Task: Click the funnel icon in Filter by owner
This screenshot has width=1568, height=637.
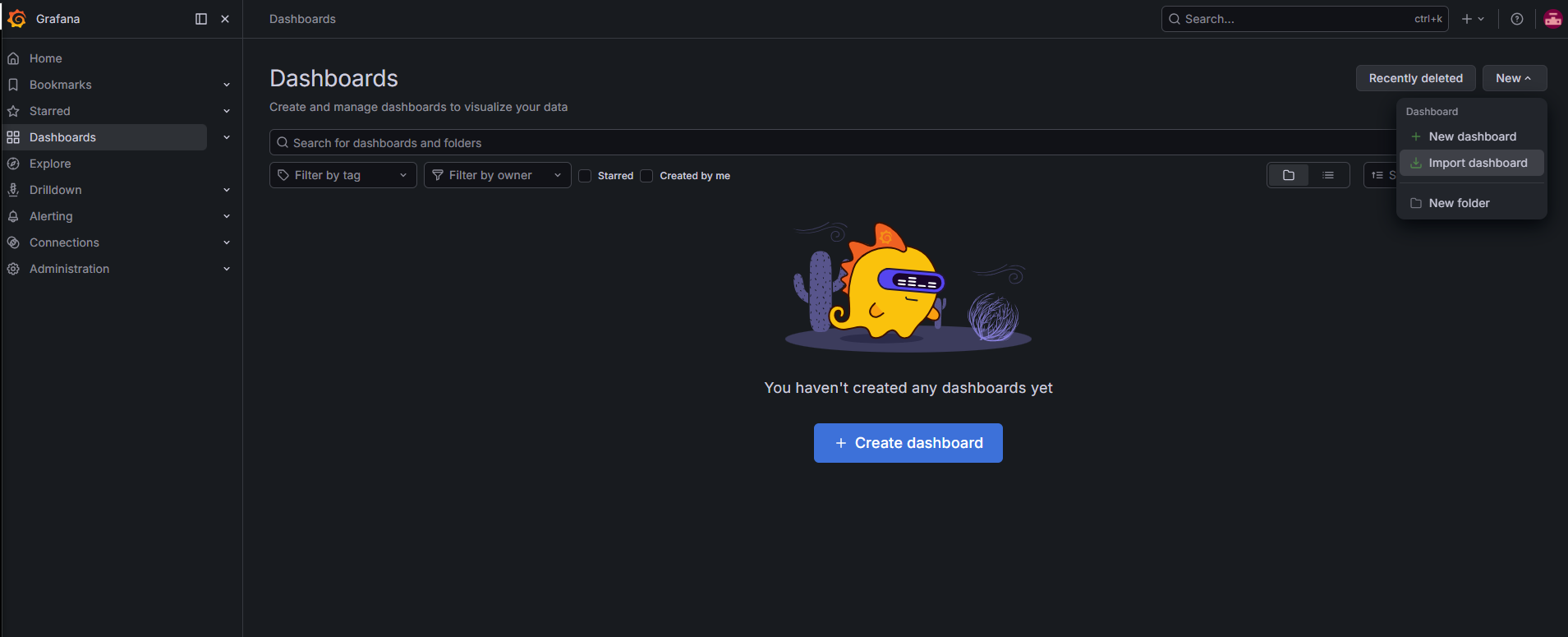Action: [438, 175]
